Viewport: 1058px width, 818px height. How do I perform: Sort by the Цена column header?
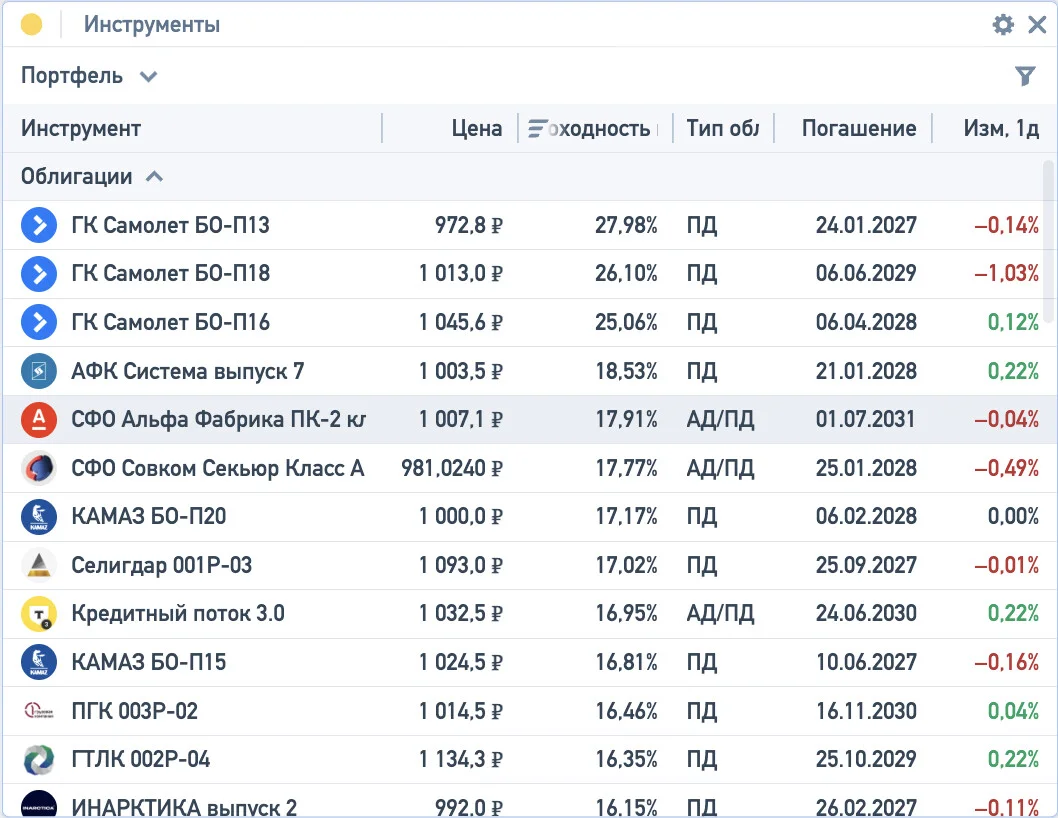(477, 128)
